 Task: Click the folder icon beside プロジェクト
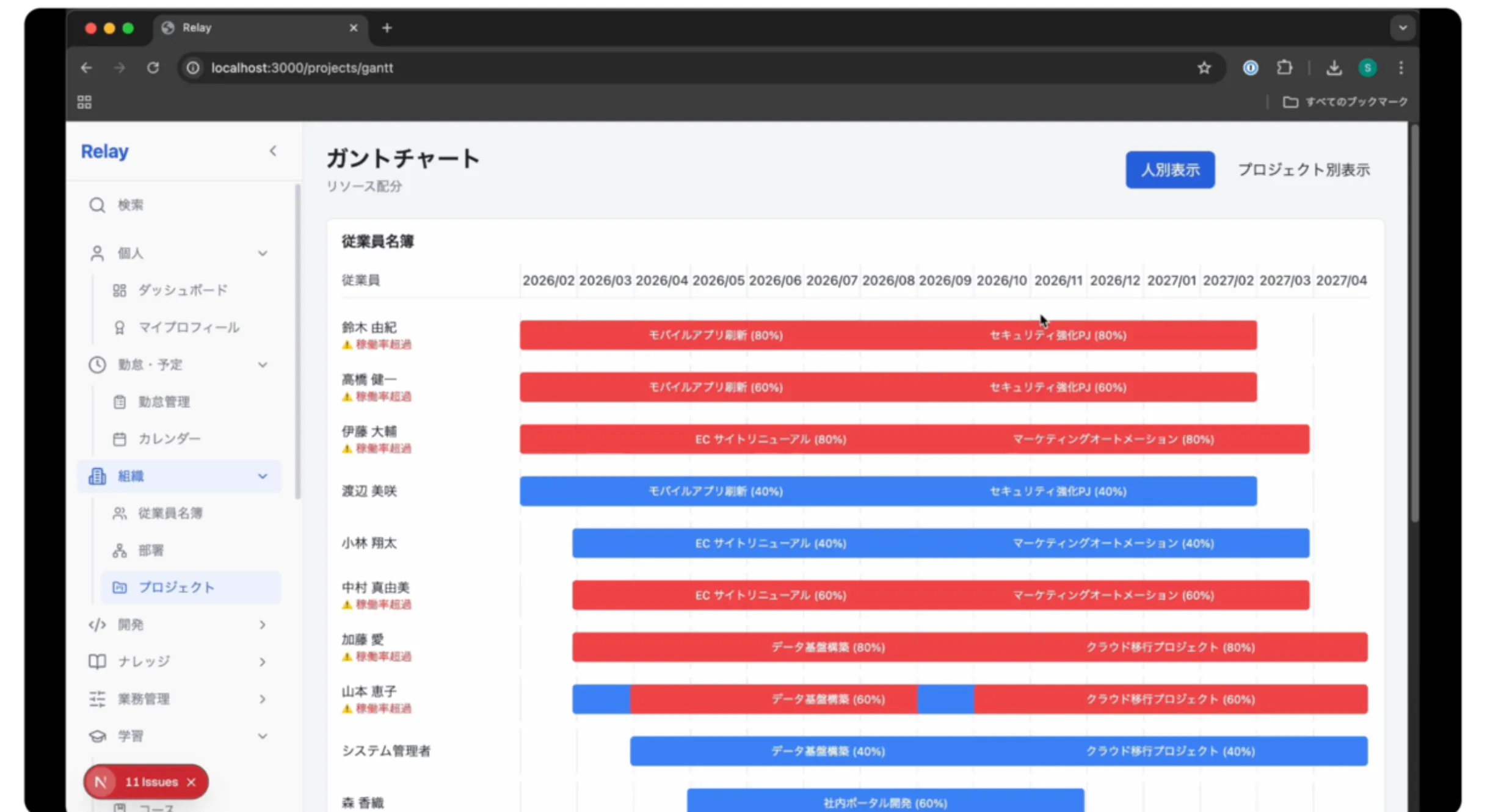coord(120,587)
